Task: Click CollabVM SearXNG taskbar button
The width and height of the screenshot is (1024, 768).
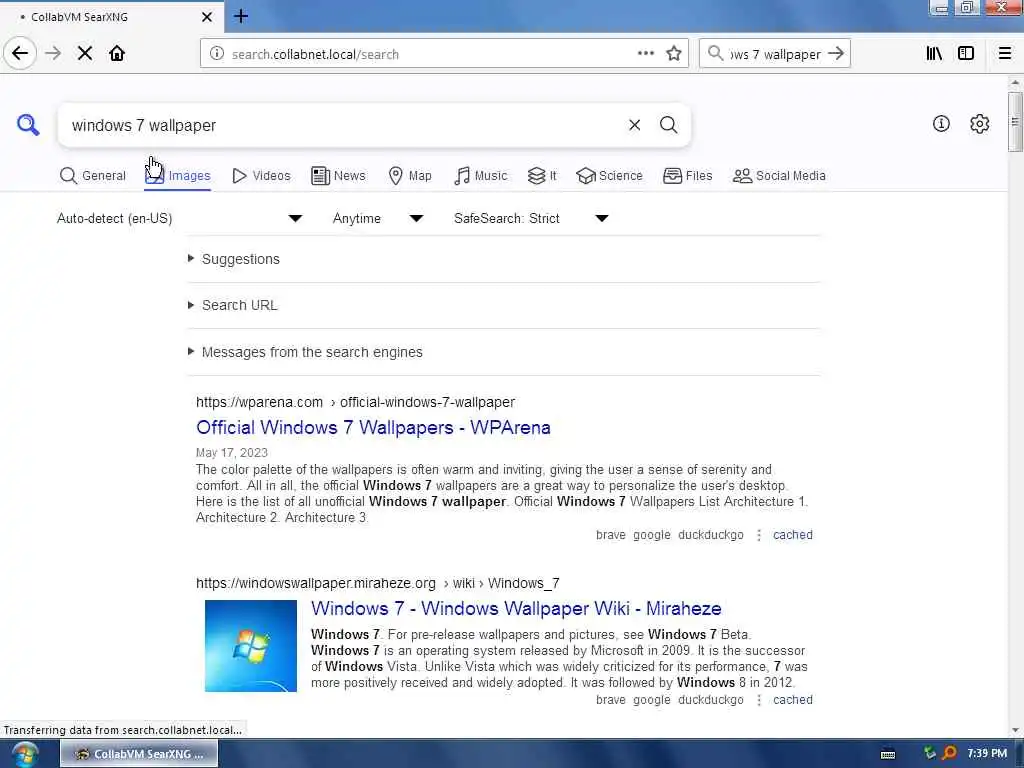Action: (139, 754)
